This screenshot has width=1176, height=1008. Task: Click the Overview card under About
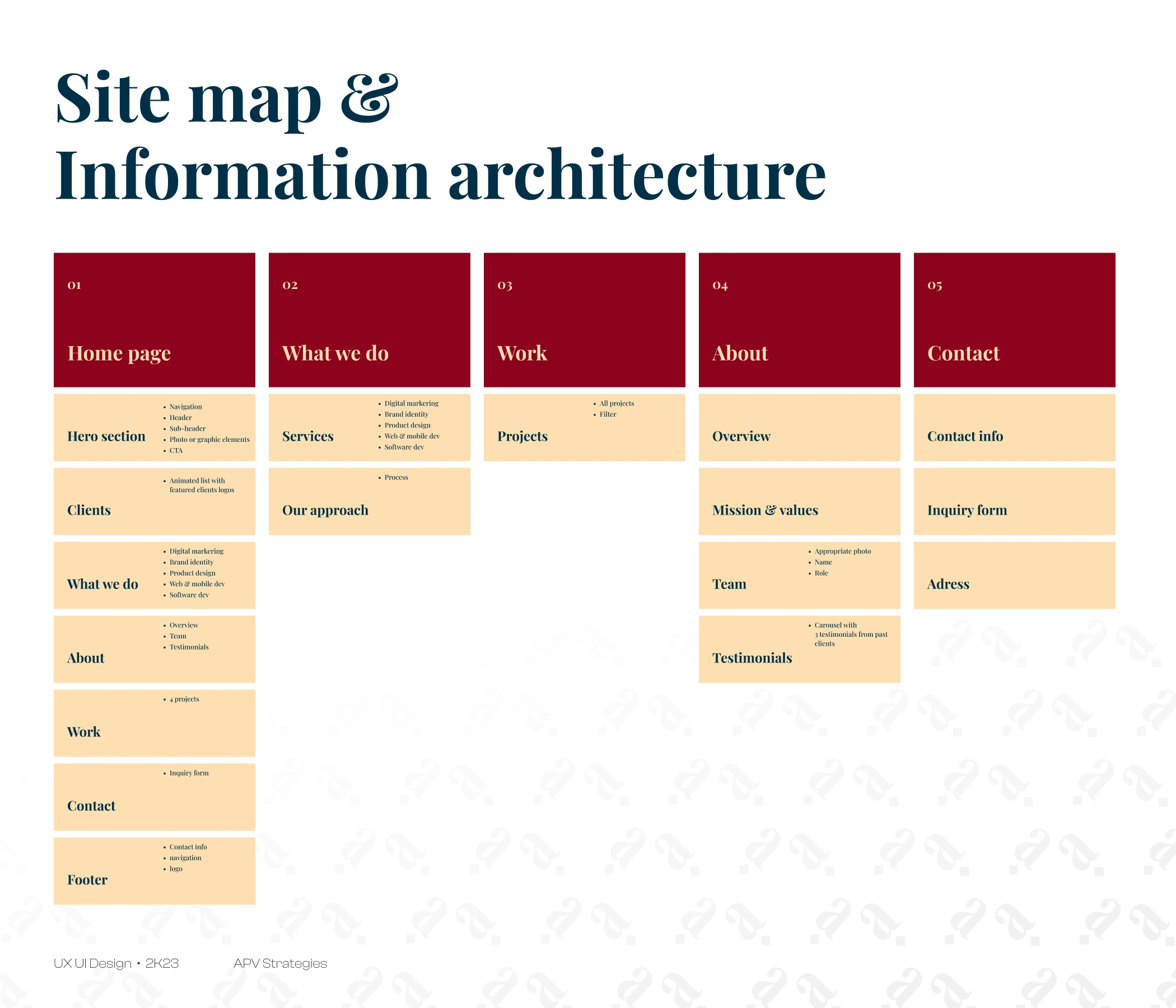[799, 427]
